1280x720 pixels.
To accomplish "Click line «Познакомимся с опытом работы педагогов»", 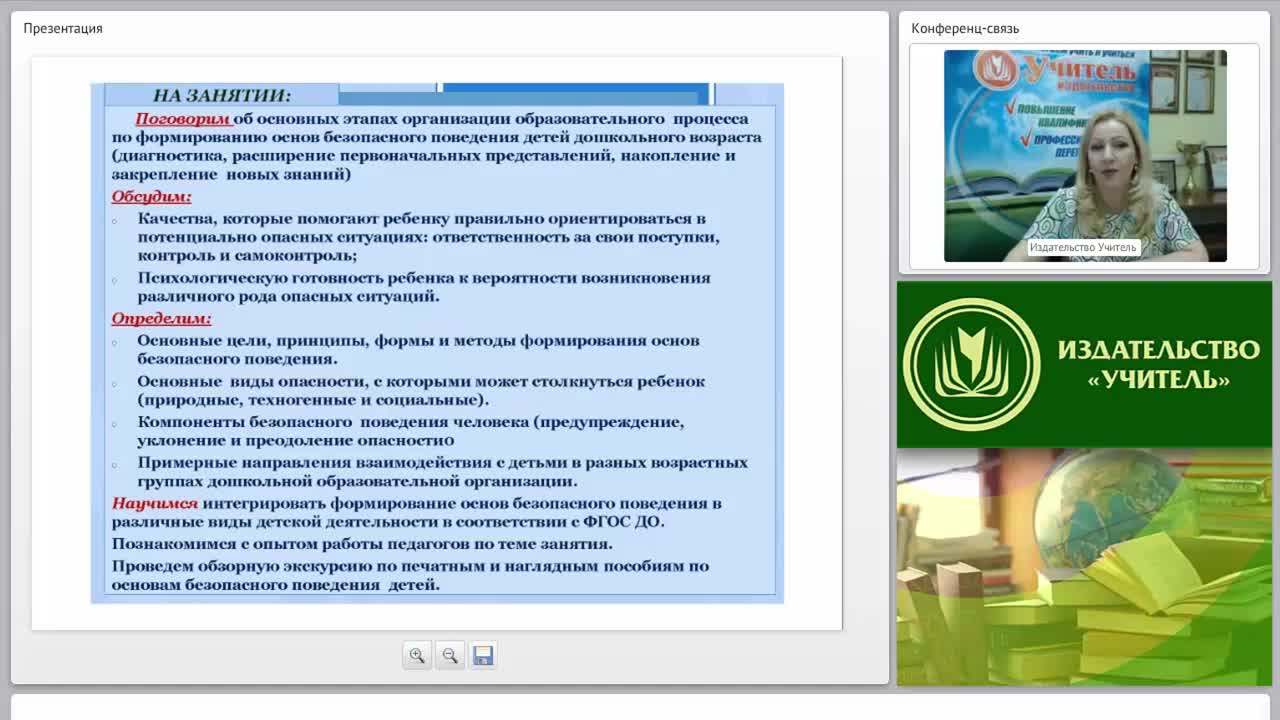I will 362,544.
